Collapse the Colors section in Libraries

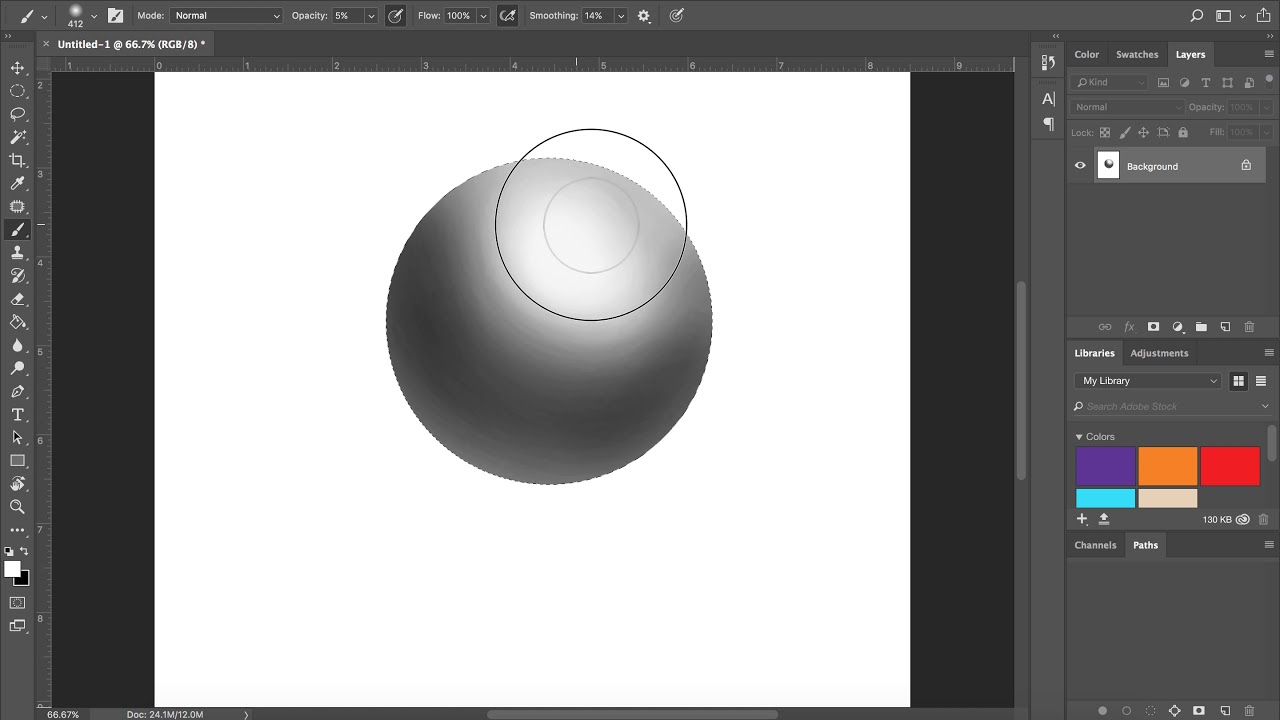[1079, 437]
